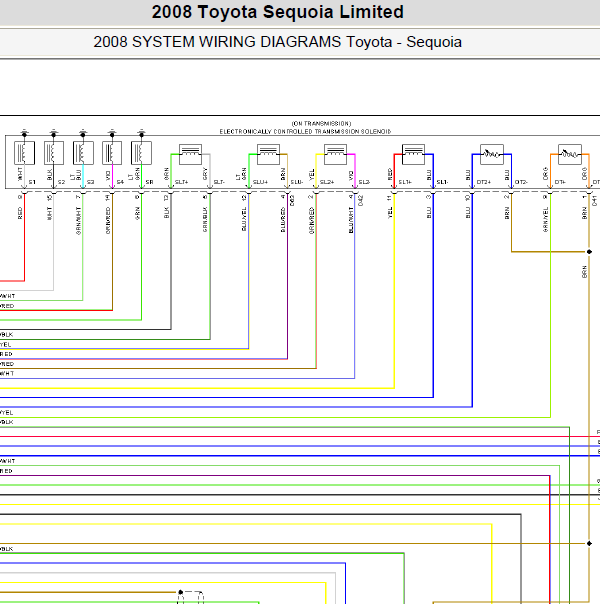Viewport: 600px width, 604px height.
Task: Select the SL1 linear solenoid symbol
Action: (x=413, y=154)
